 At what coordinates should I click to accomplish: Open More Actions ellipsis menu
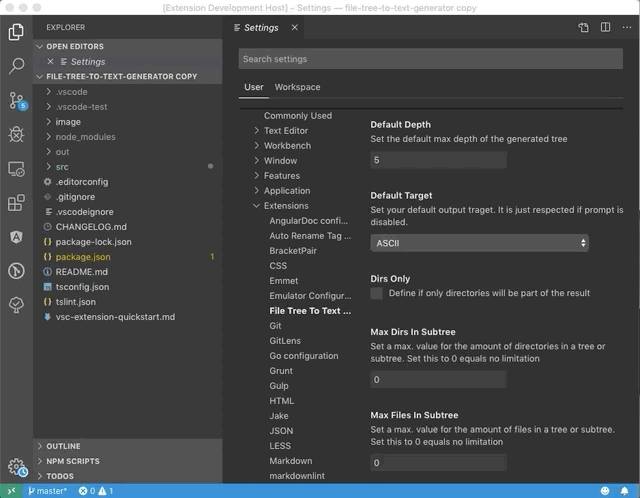[x=627, y=27]
